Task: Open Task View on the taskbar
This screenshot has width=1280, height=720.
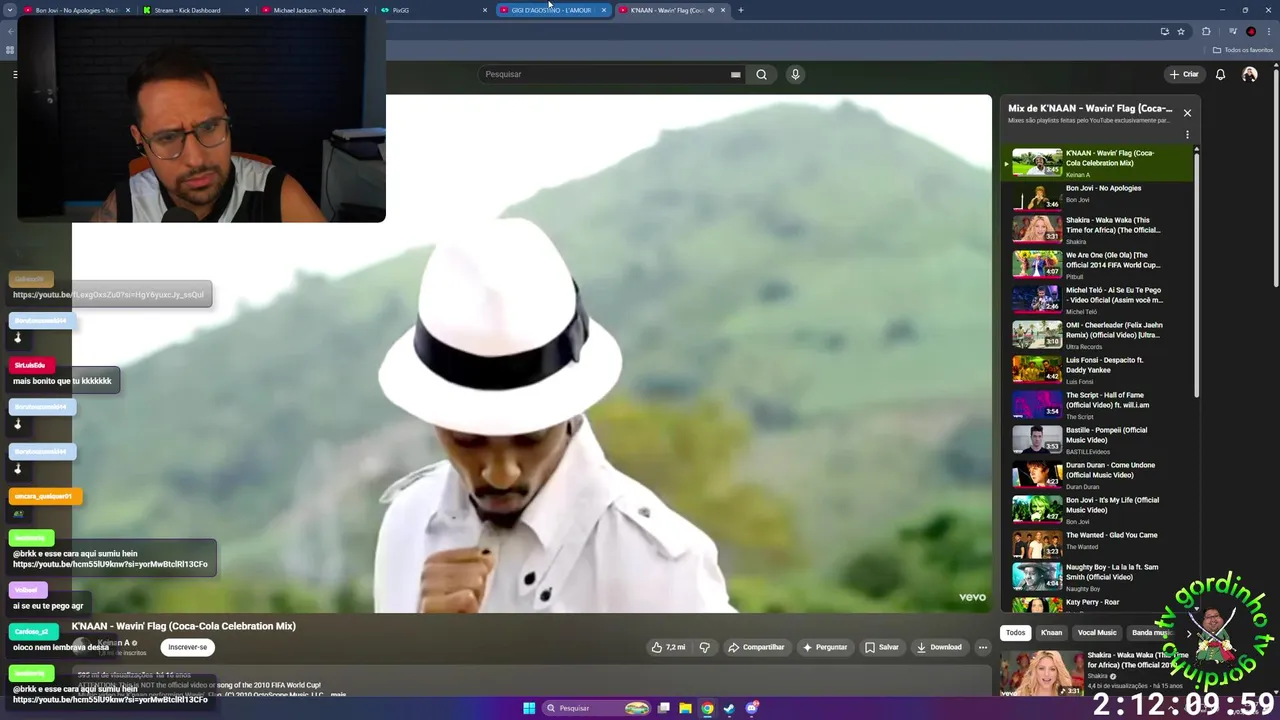Action: (663, 708)
